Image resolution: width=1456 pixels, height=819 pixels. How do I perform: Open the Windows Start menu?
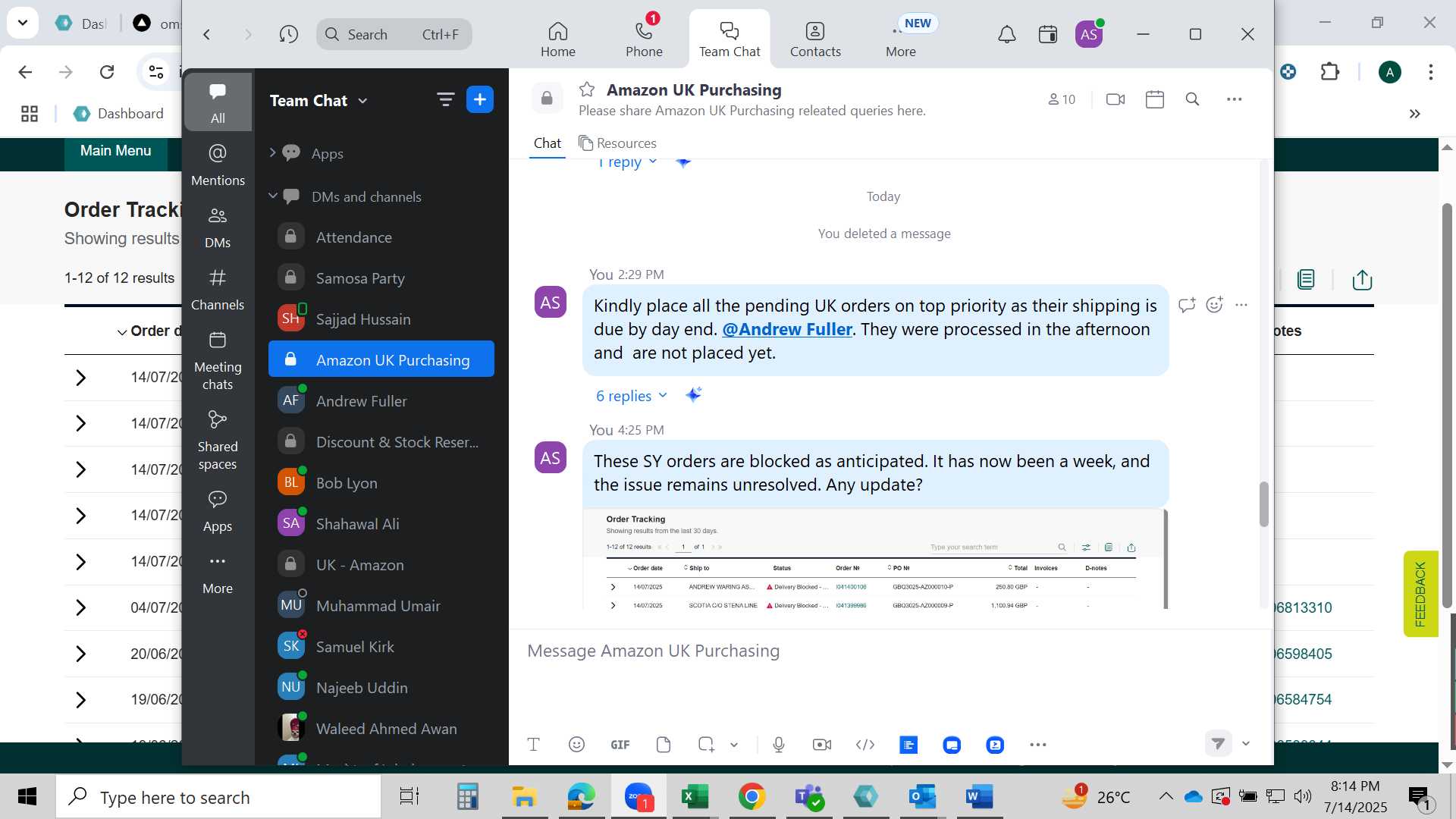(x=27, y=797)
